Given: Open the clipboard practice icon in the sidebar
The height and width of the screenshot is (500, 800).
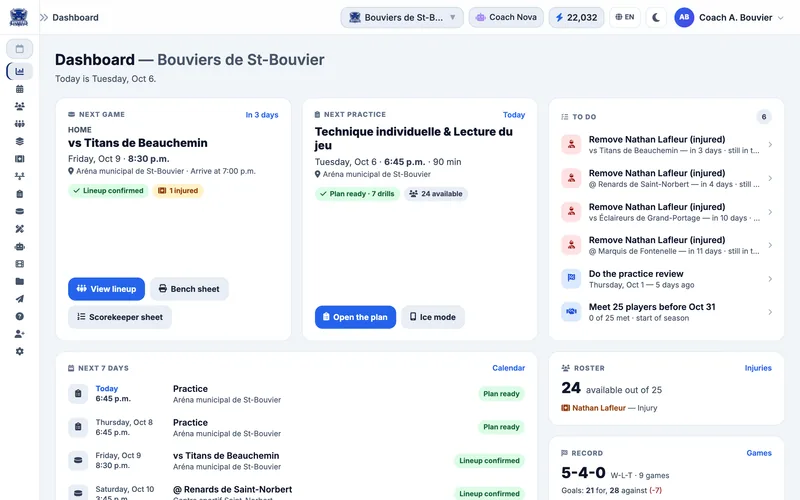Looking at the screenshot, I should tap(19, 194).
